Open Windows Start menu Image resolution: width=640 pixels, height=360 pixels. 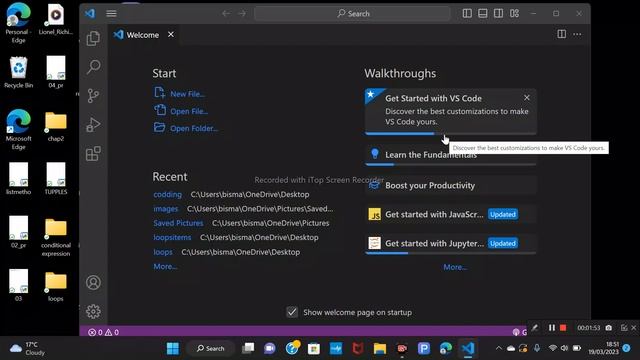(x=173, y=348)
